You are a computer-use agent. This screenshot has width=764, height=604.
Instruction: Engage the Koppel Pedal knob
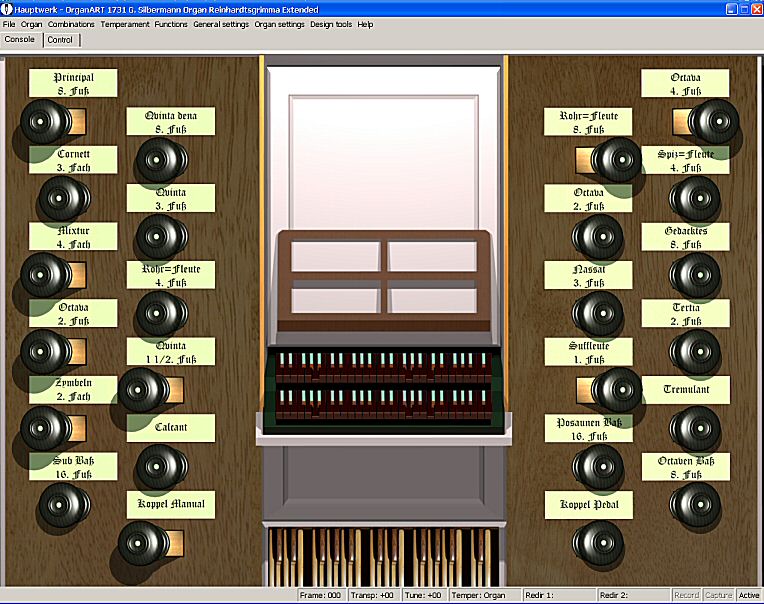(598, 543)
